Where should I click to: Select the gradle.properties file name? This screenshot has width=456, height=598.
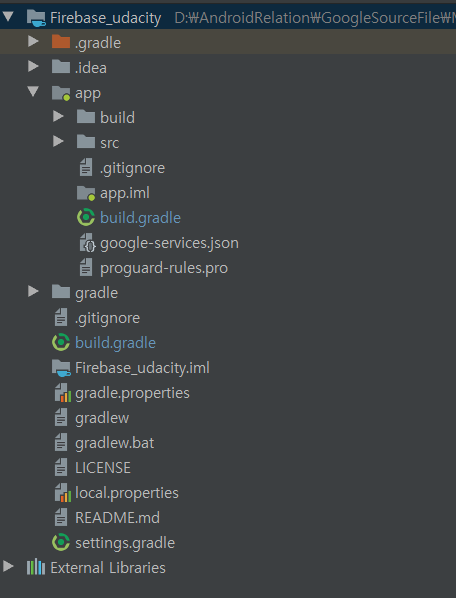click(132, 393)
